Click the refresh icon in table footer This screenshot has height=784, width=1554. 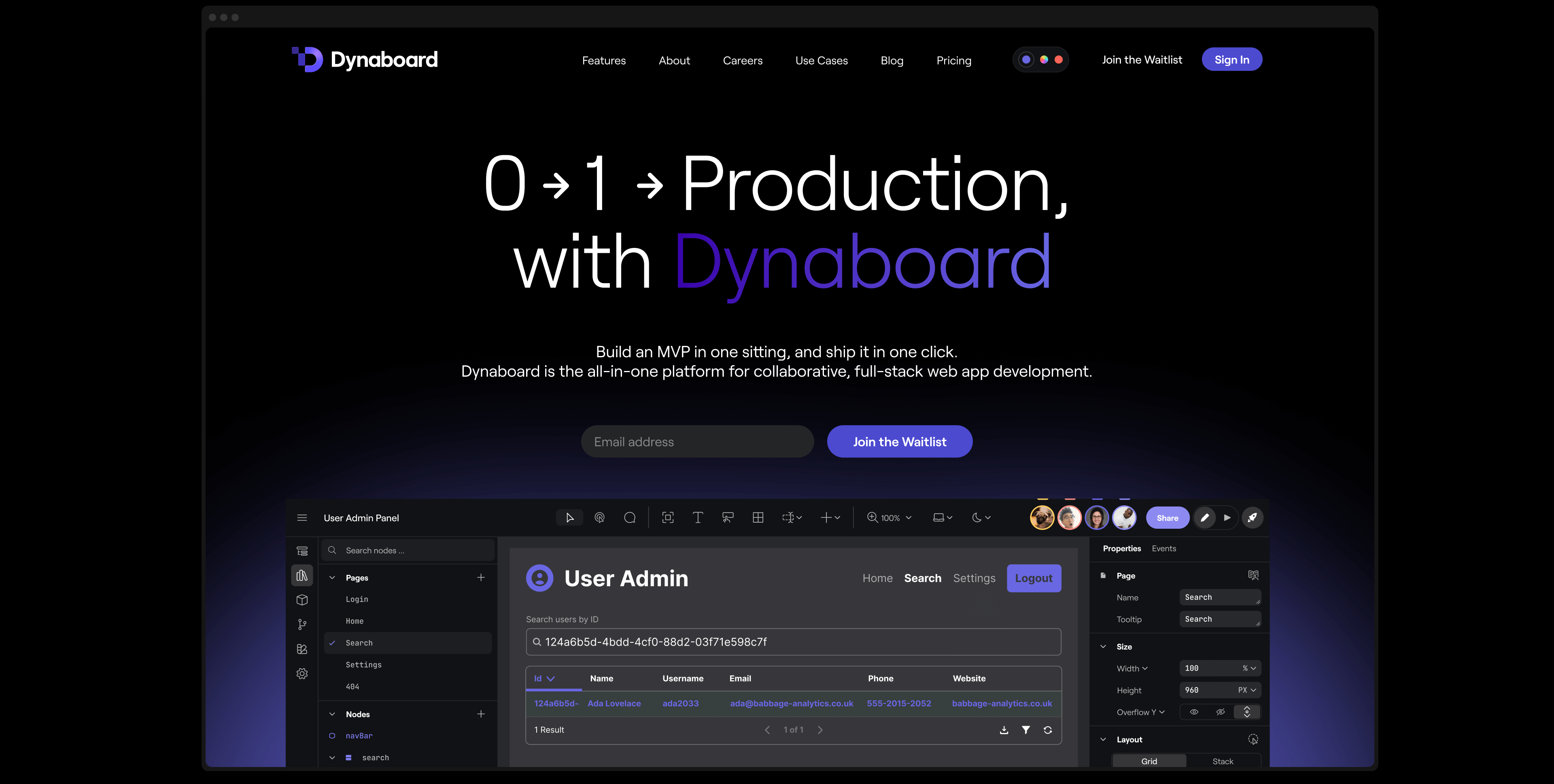pos(1048,730)
